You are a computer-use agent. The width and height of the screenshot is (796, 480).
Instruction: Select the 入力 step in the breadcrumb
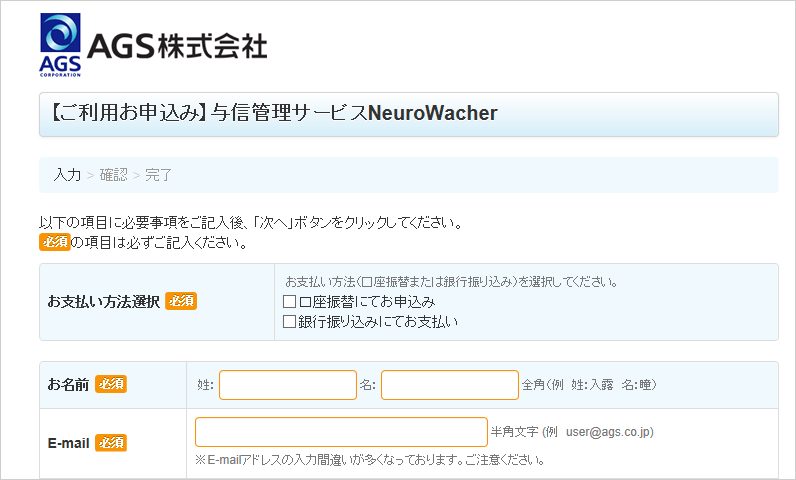pos(67,175)
